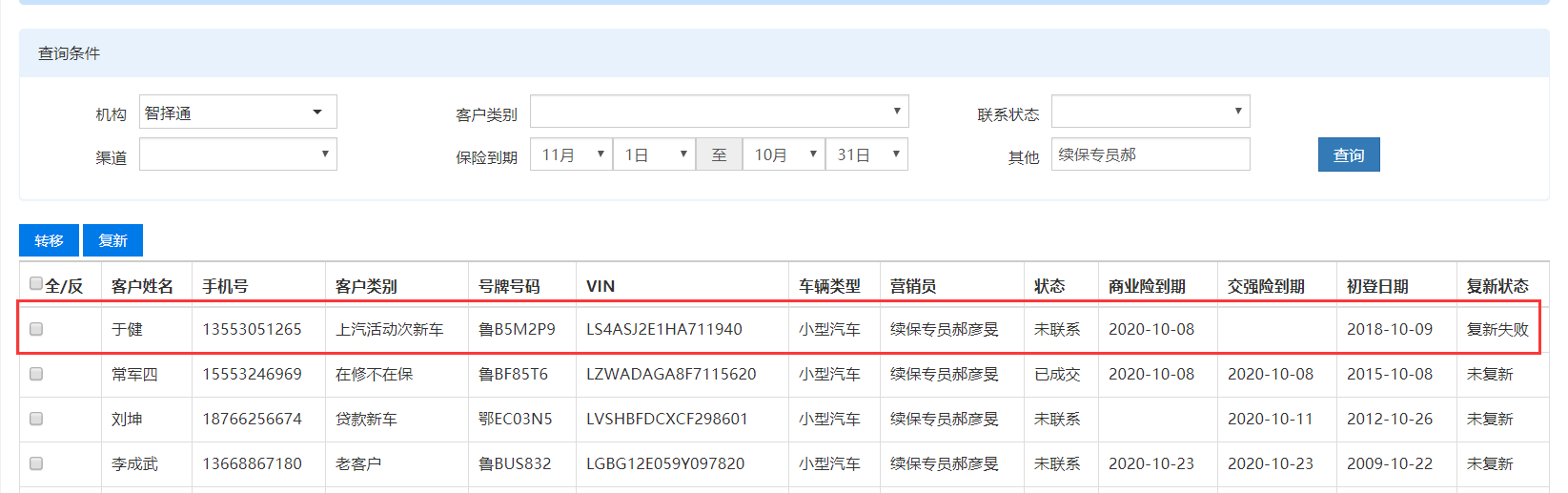
Task: Click first registration date 2018-10-09
Action: pos(1390,329)
